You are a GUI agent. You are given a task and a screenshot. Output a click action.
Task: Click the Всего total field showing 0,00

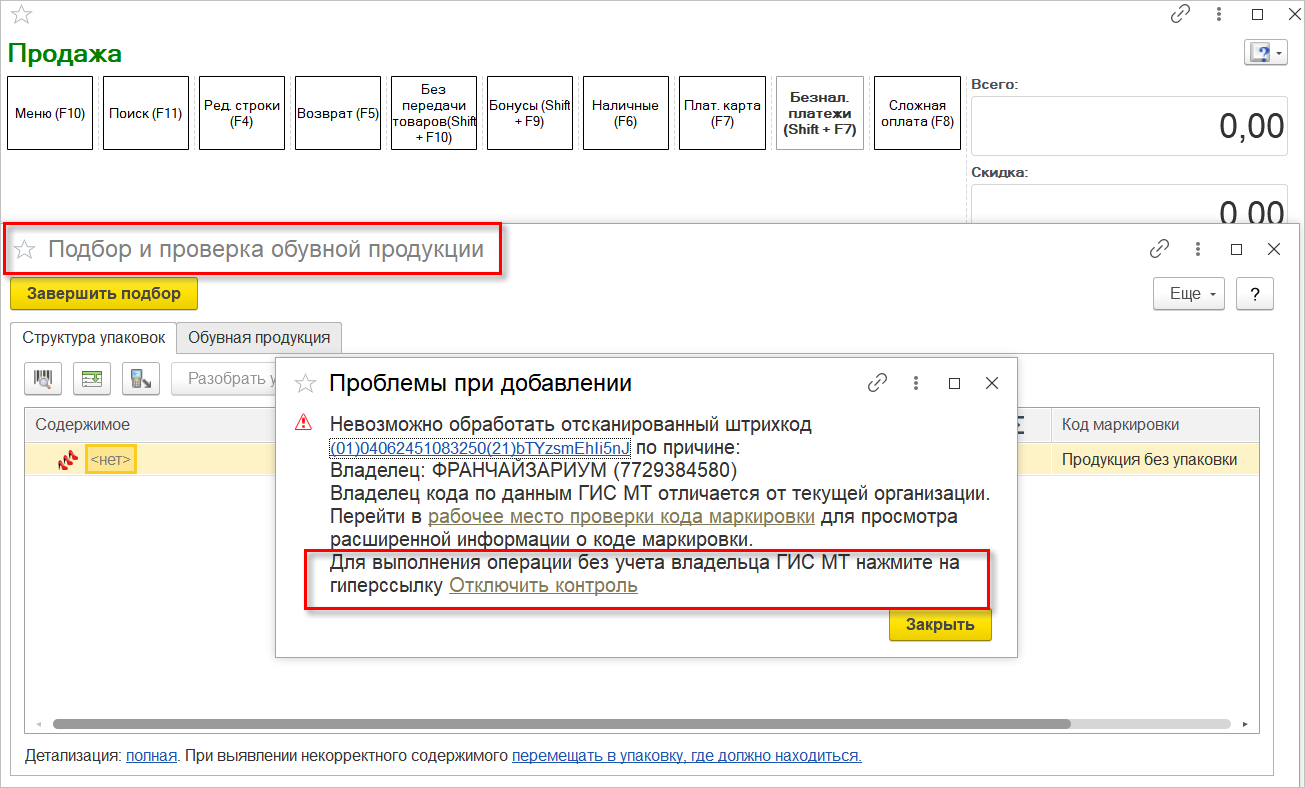coord(1129,126)
